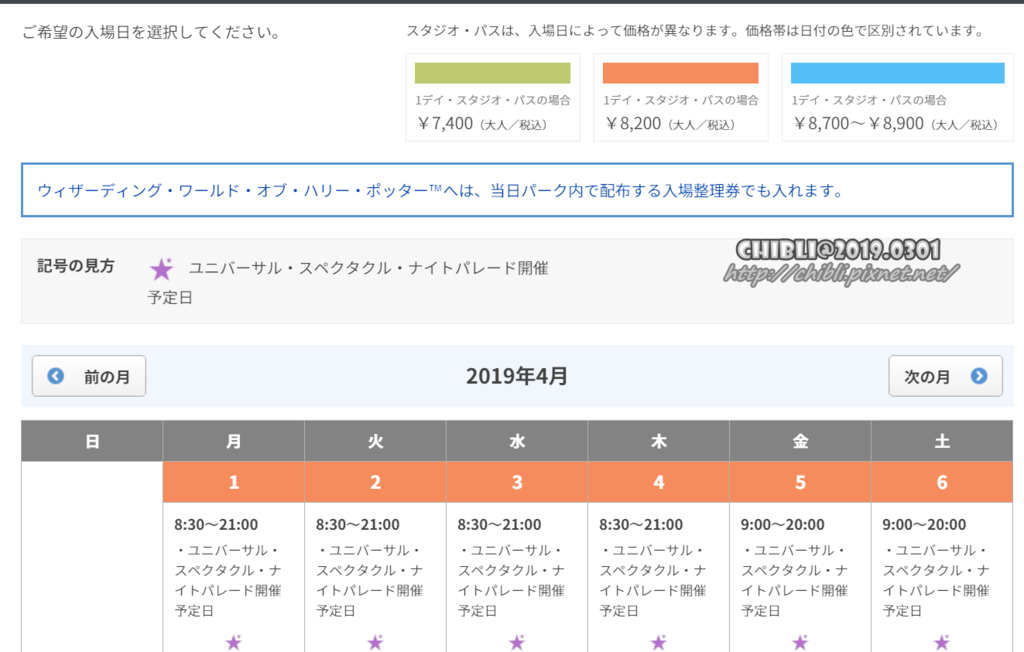
Task: Click the orange ¥8,200 price swatch
Action: tap(680, 73)
